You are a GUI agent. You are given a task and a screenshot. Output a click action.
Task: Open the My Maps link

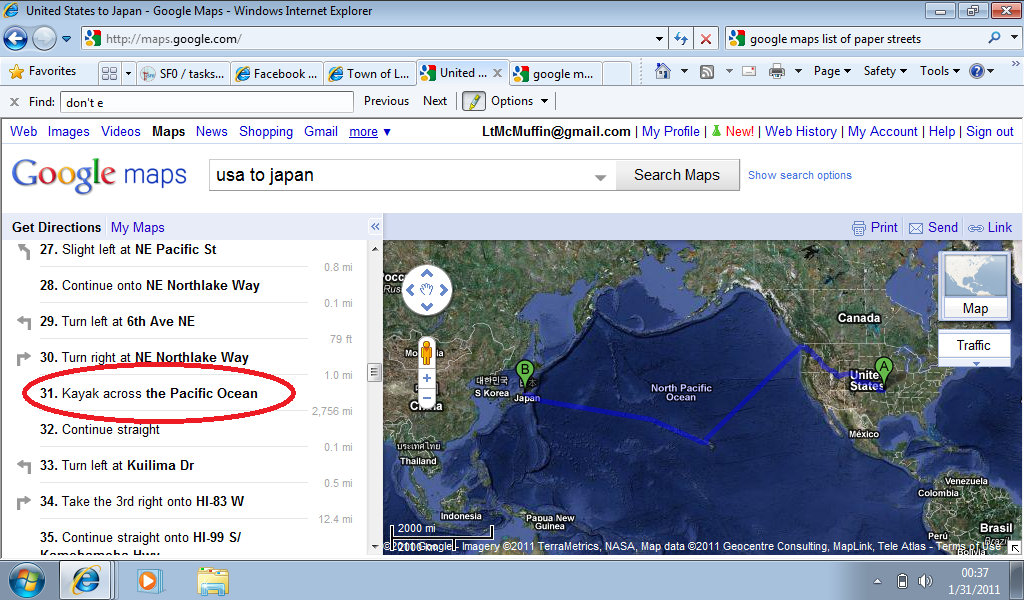click(137, 227)
